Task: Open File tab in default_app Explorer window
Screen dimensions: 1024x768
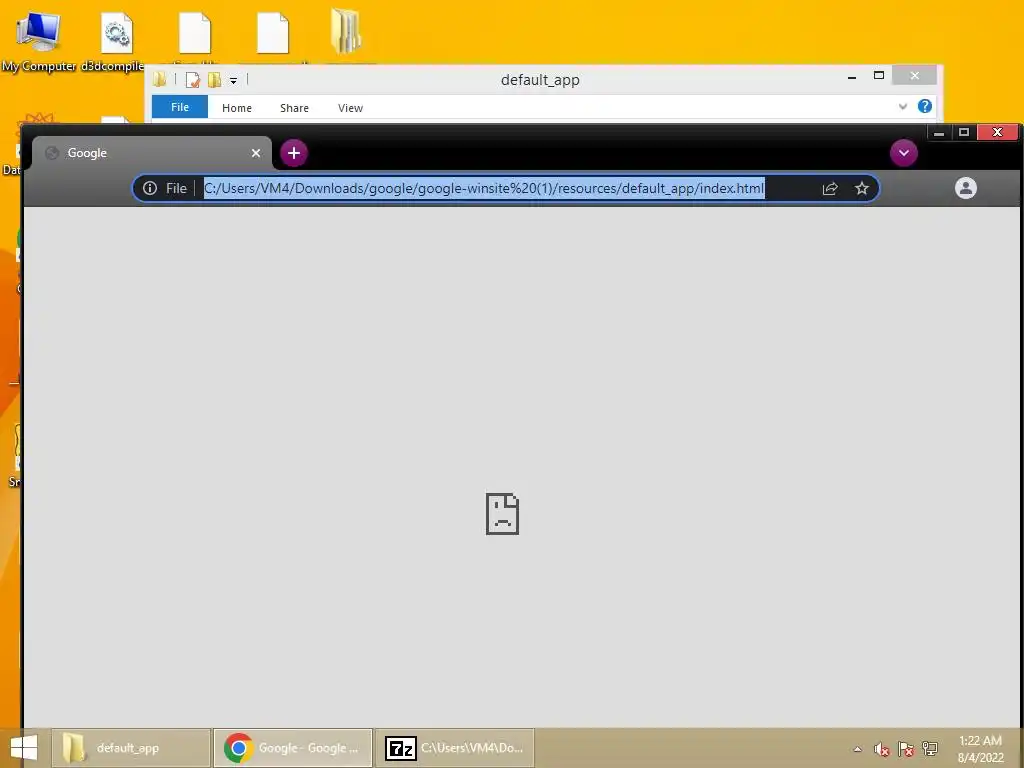Action: [180, 107]
